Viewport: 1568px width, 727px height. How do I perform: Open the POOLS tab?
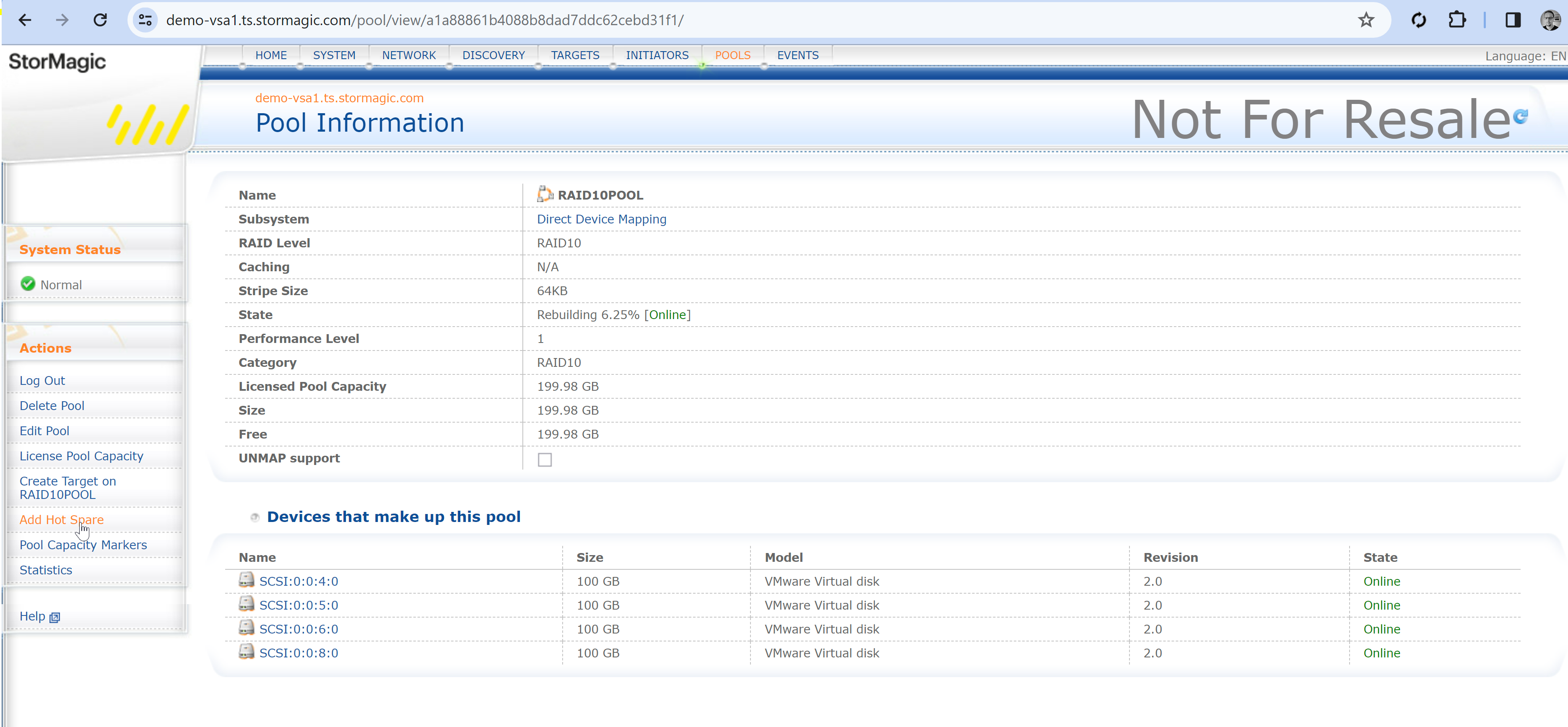click(733, 55)
